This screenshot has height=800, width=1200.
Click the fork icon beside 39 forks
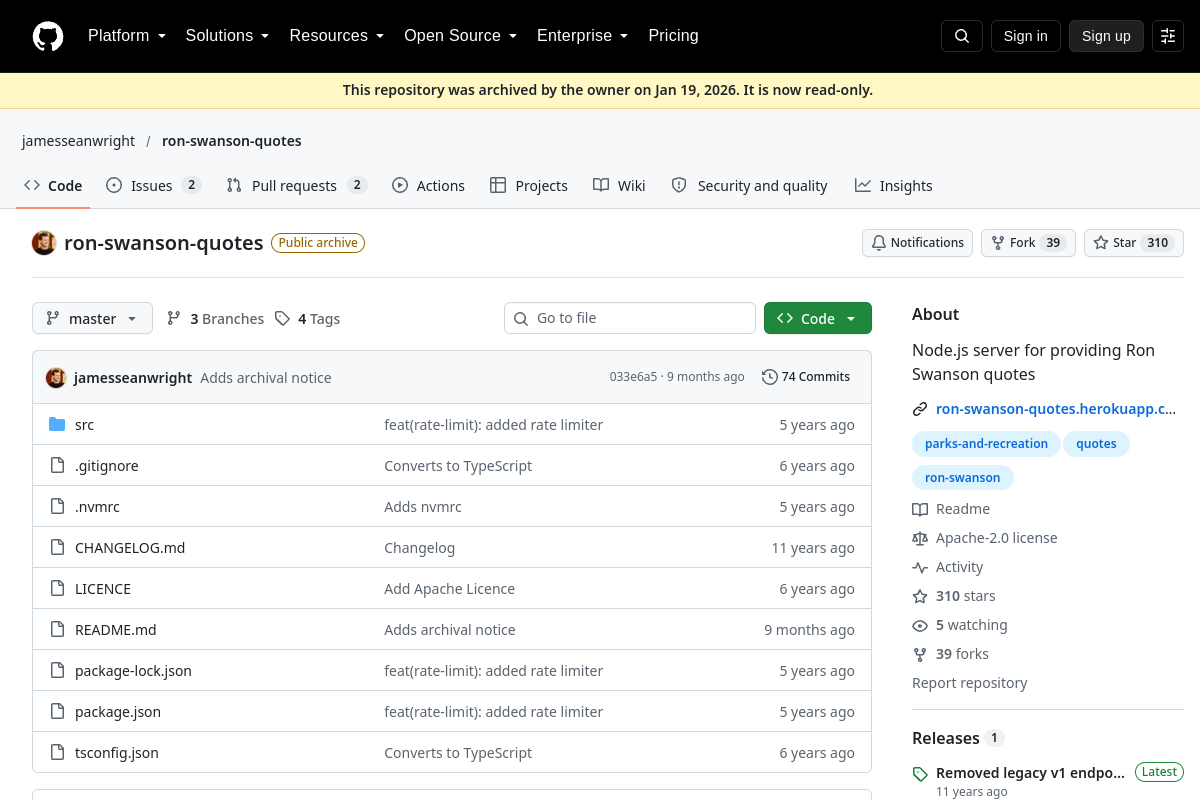920,654
